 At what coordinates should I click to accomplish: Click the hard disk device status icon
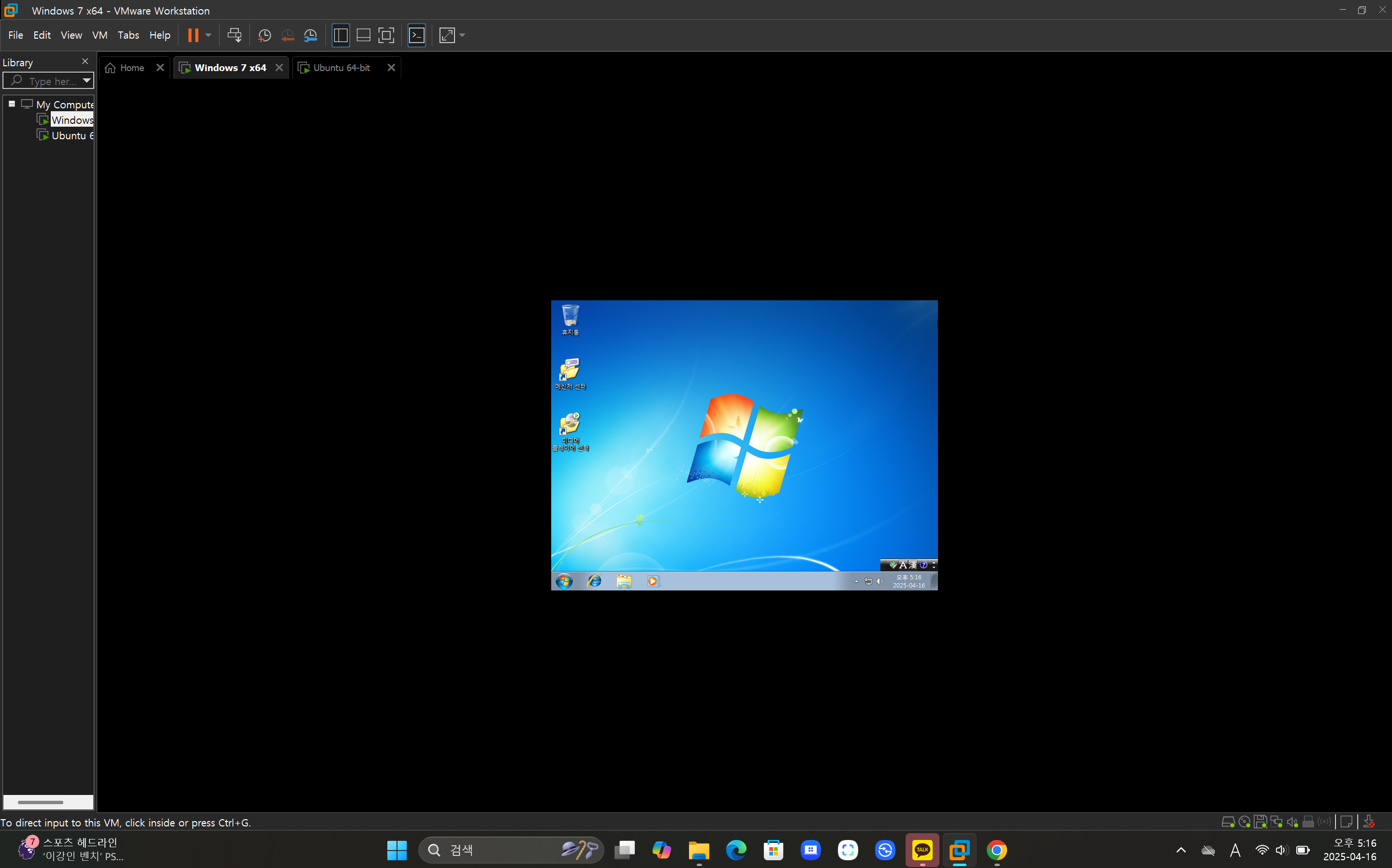coord(1228,822)
